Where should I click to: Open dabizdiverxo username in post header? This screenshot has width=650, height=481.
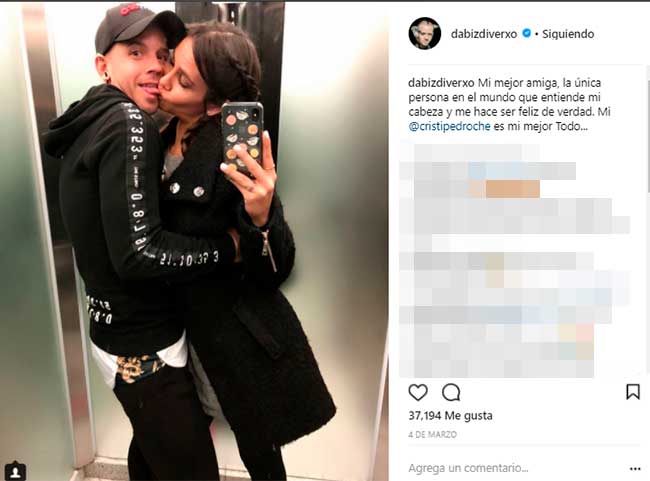(484, 34)
